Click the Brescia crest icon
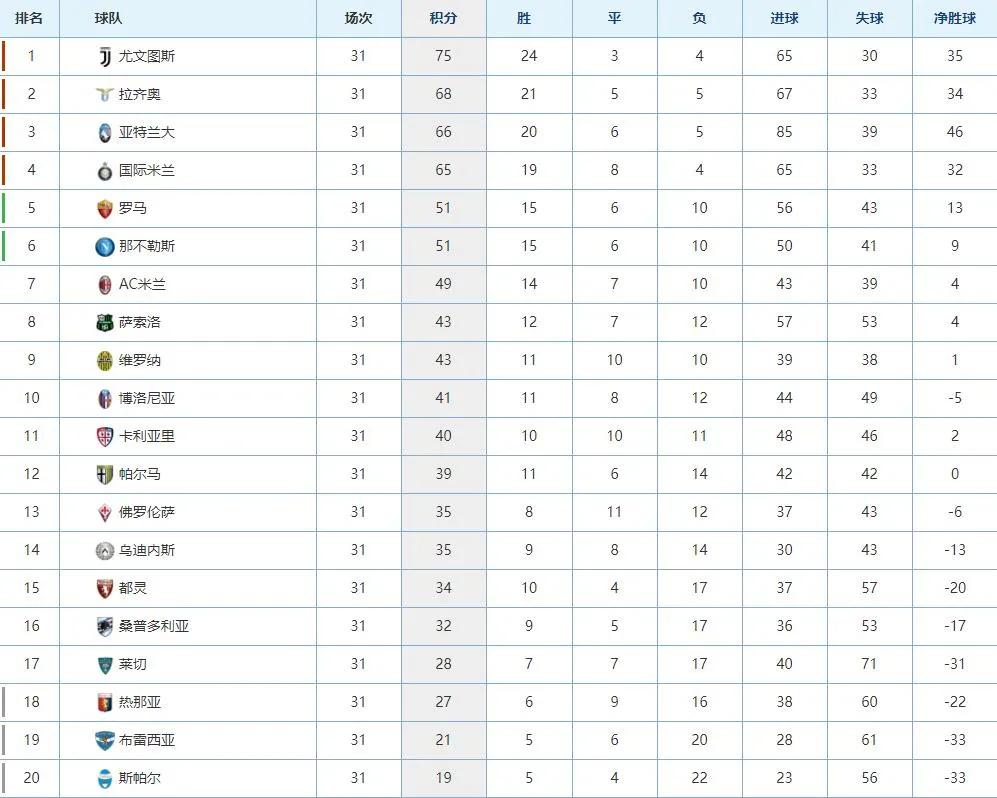 105,741
